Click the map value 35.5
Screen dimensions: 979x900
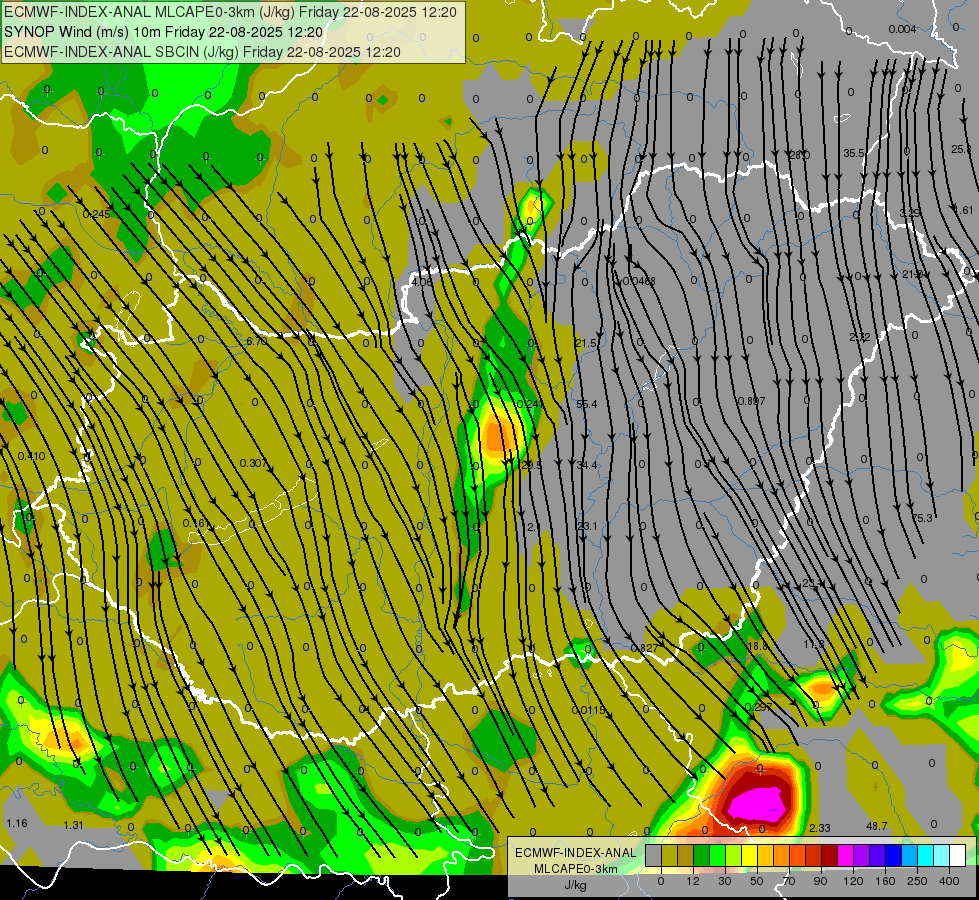(854, 153)
